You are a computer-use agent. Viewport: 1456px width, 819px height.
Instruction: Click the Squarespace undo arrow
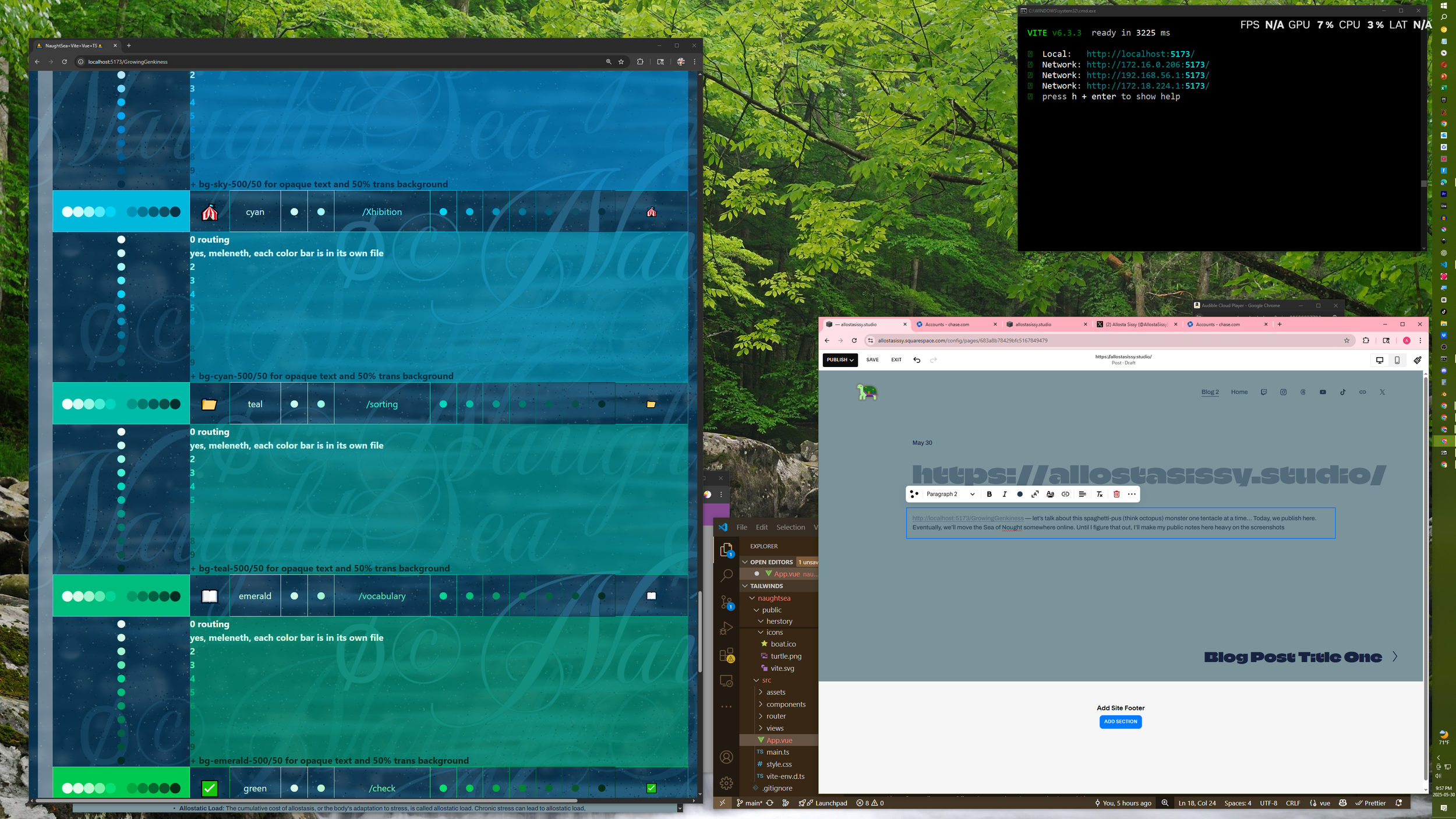pyautogui.click(x=917, y=360)
